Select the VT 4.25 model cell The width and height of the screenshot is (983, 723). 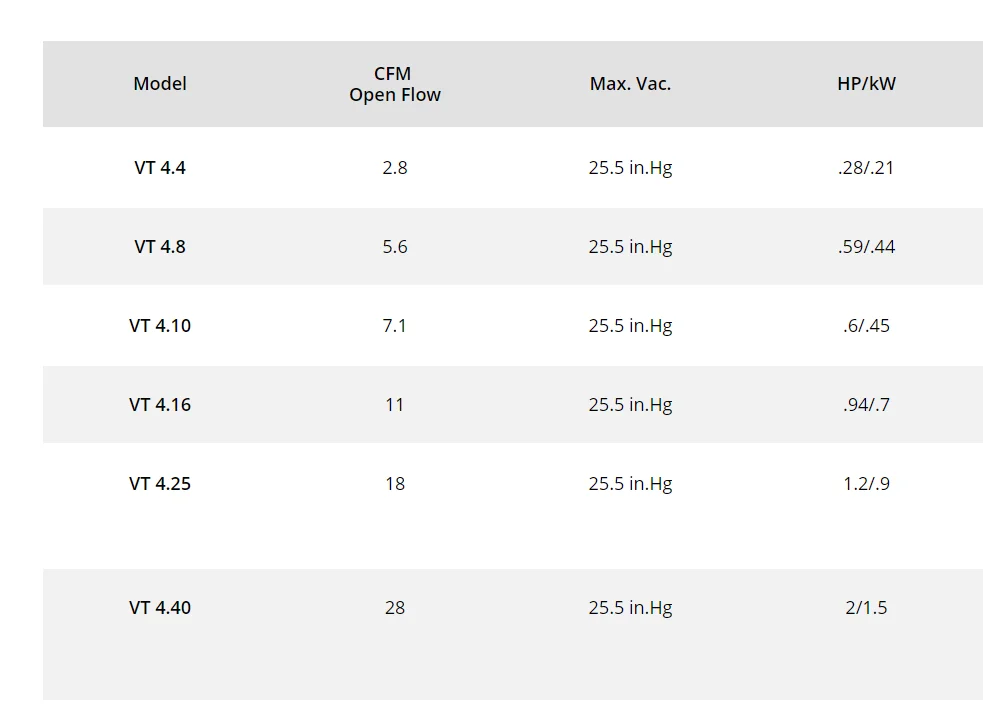[160, 483]
